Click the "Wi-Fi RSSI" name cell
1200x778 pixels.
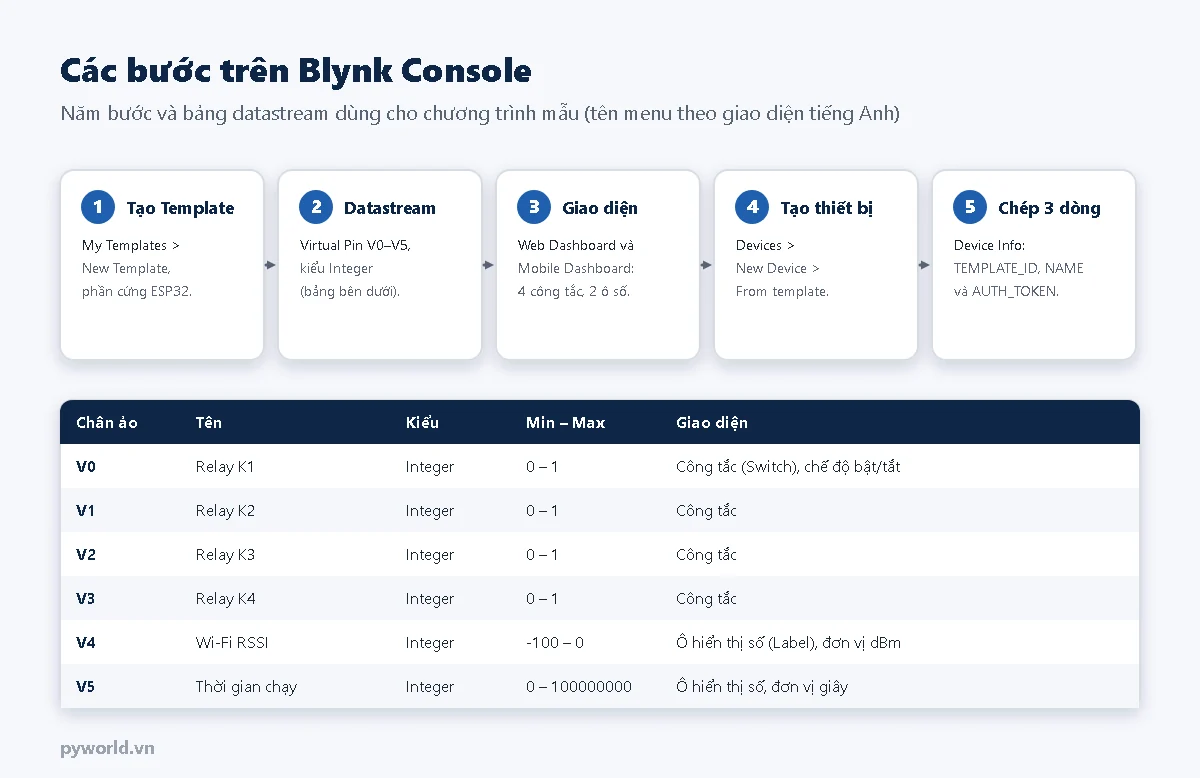[233, 642]
